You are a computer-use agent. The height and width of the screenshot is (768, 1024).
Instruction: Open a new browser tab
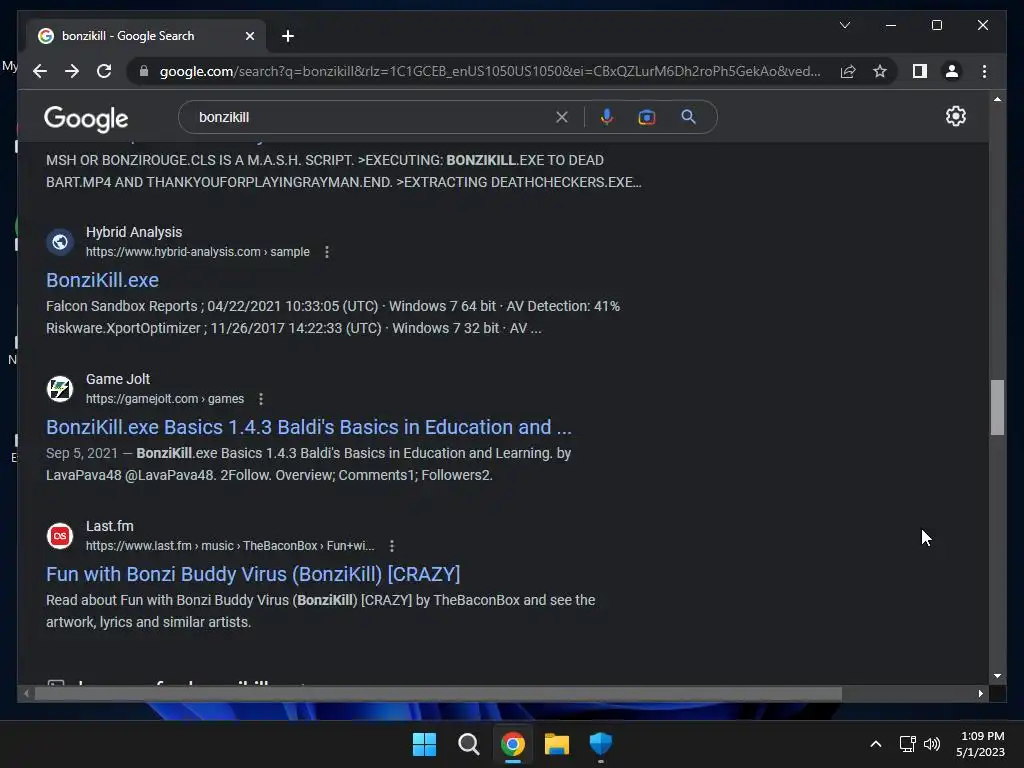pos(287,36)
